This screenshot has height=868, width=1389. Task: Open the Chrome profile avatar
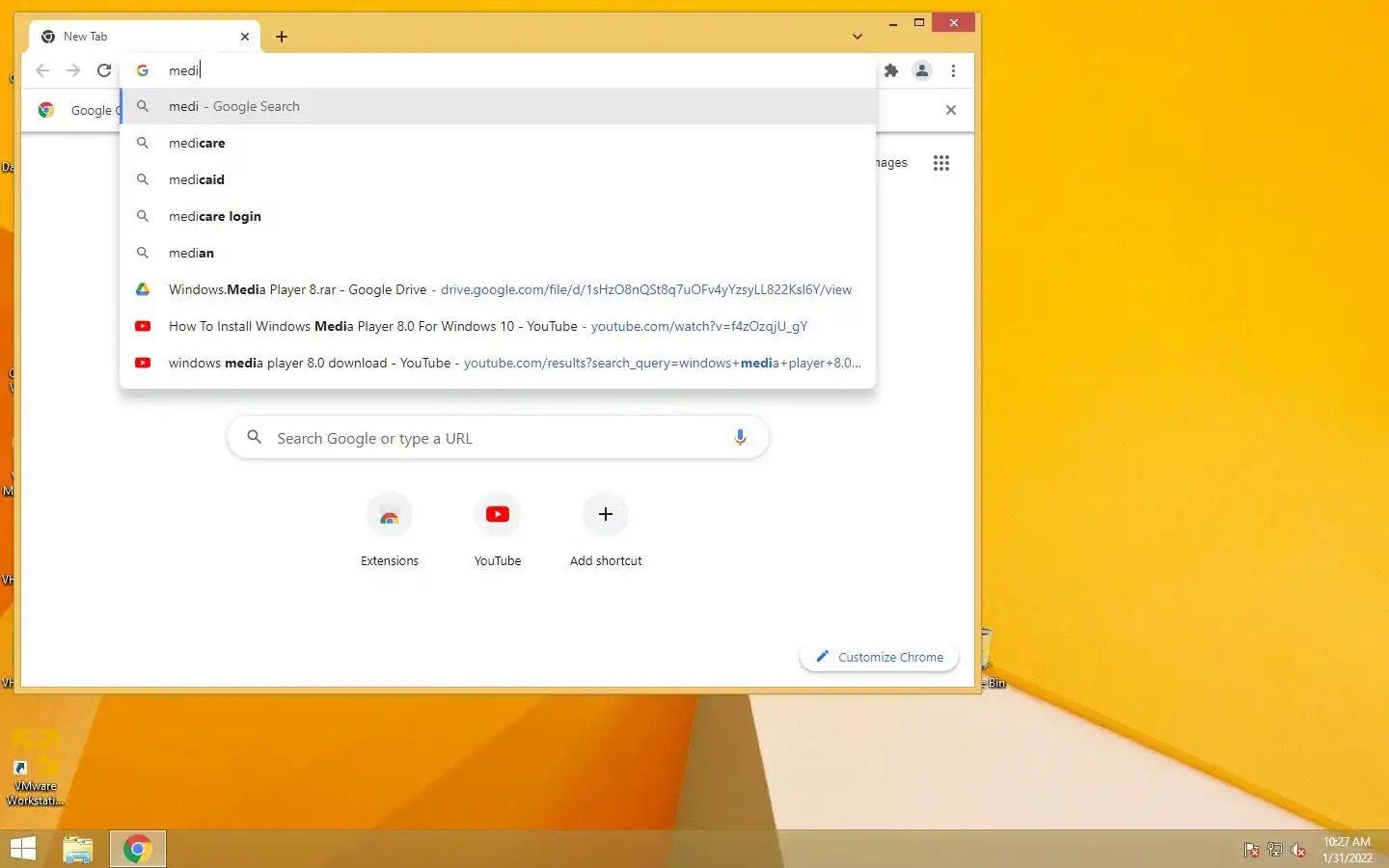coord(922,70)
